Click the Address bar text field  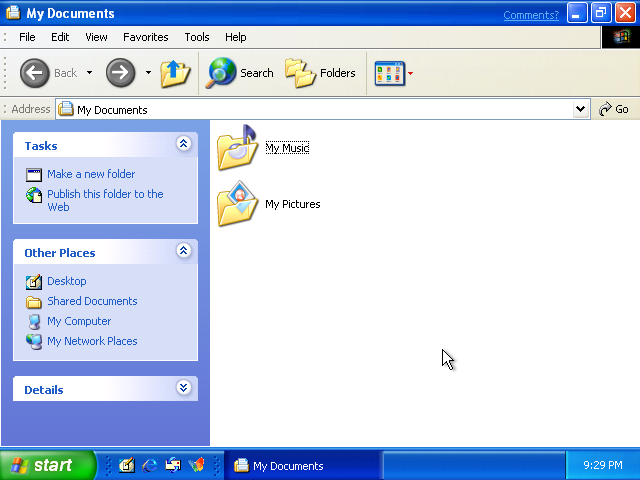(322, 109)
